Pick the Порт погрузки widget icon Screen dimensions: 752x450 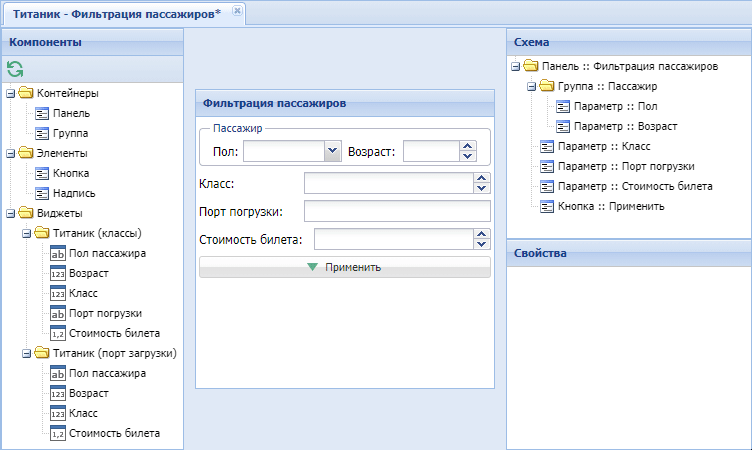pos(58,313)
